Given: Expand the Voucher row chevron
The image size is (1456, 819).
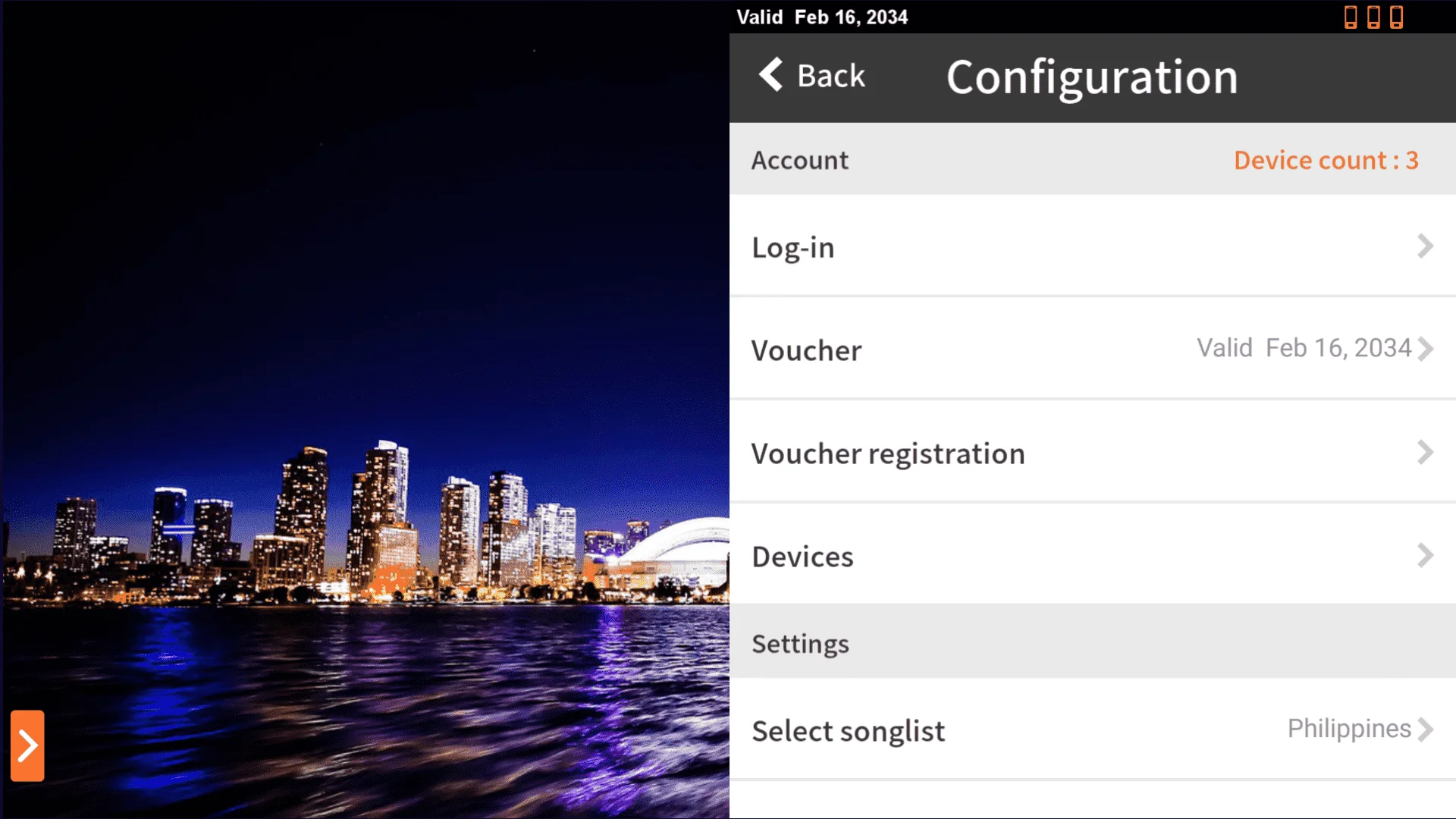Looking at the screenshot, I should [1425, 349].
